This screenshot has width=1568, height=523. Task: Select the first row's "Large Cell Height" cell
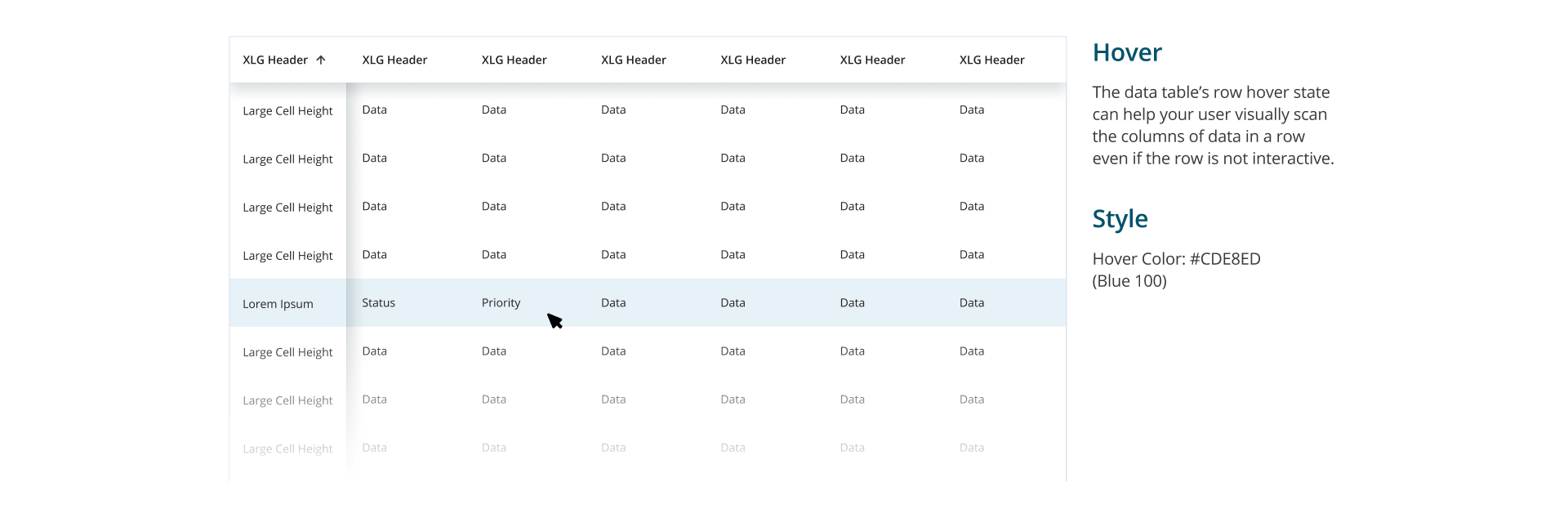pyautogui.click(x=287, y=111)
